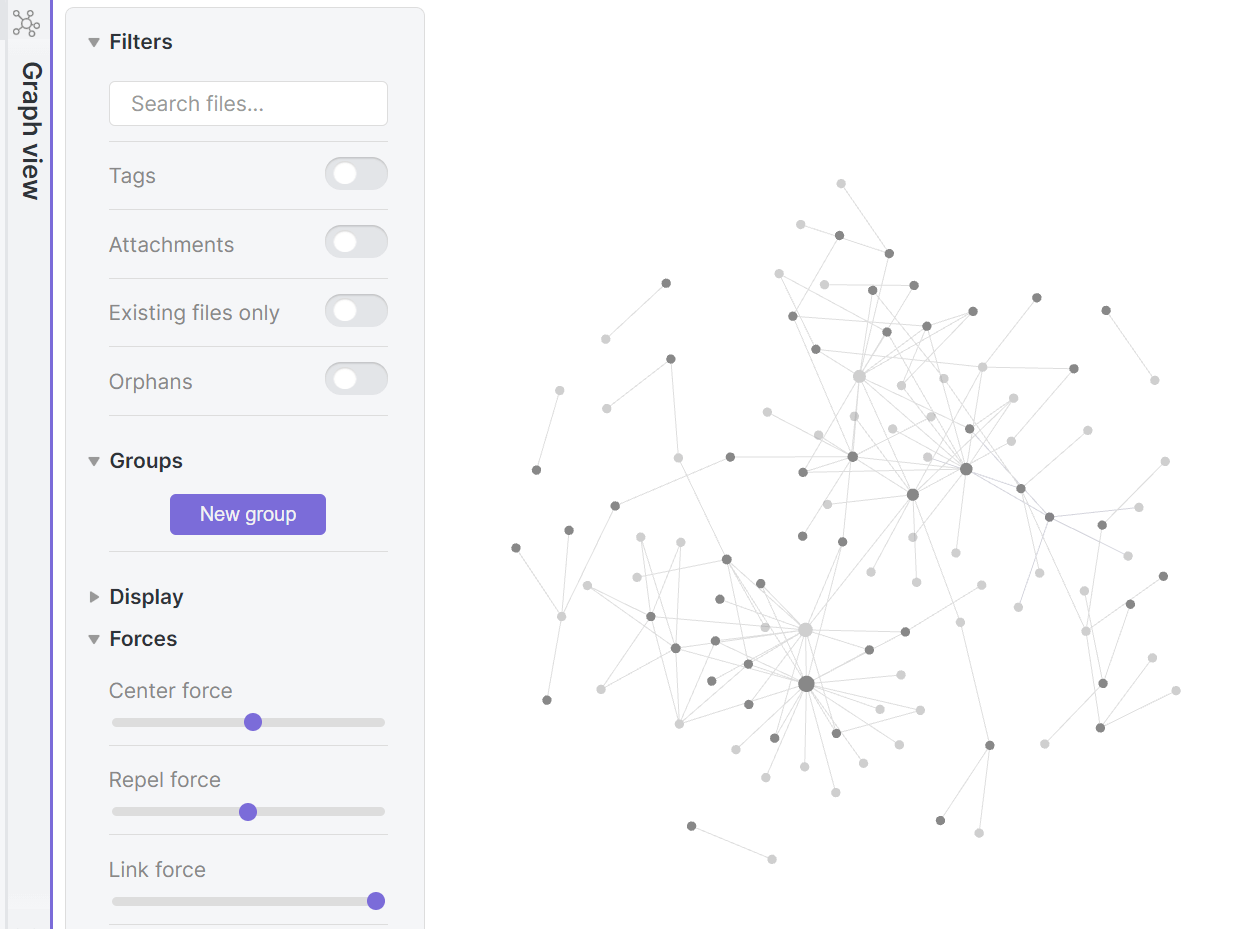Click the Repel force slider handle
1233x929 pixels.
click(x=247, y=811)
